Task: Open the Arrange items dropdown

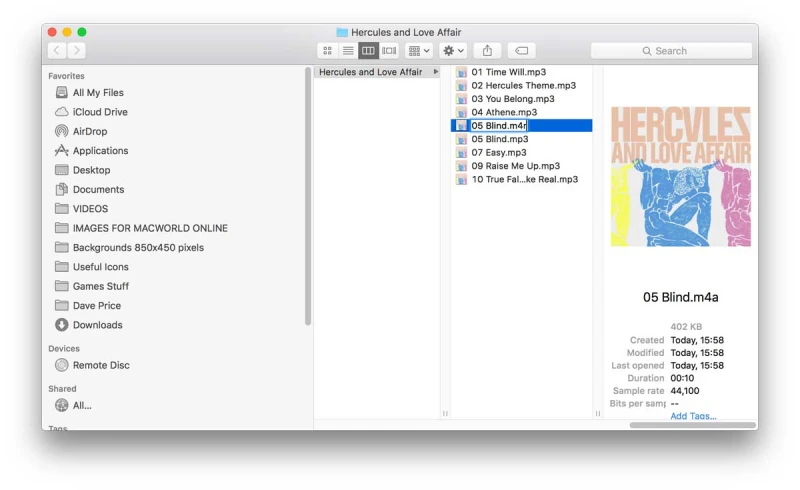Action: [x=419, y=50]
